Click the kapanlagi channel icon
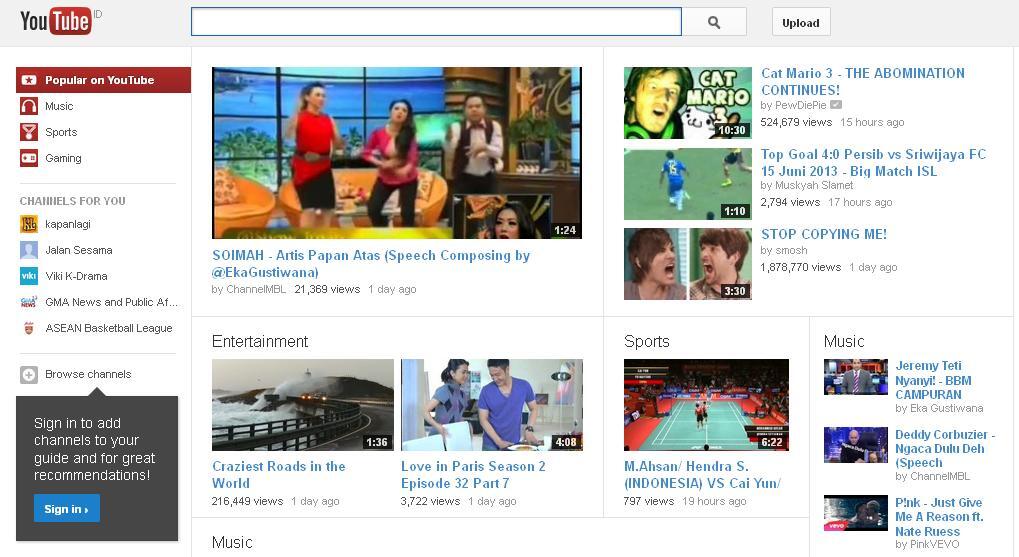This screenshot has width=1019, height=557. coord(29,224)
